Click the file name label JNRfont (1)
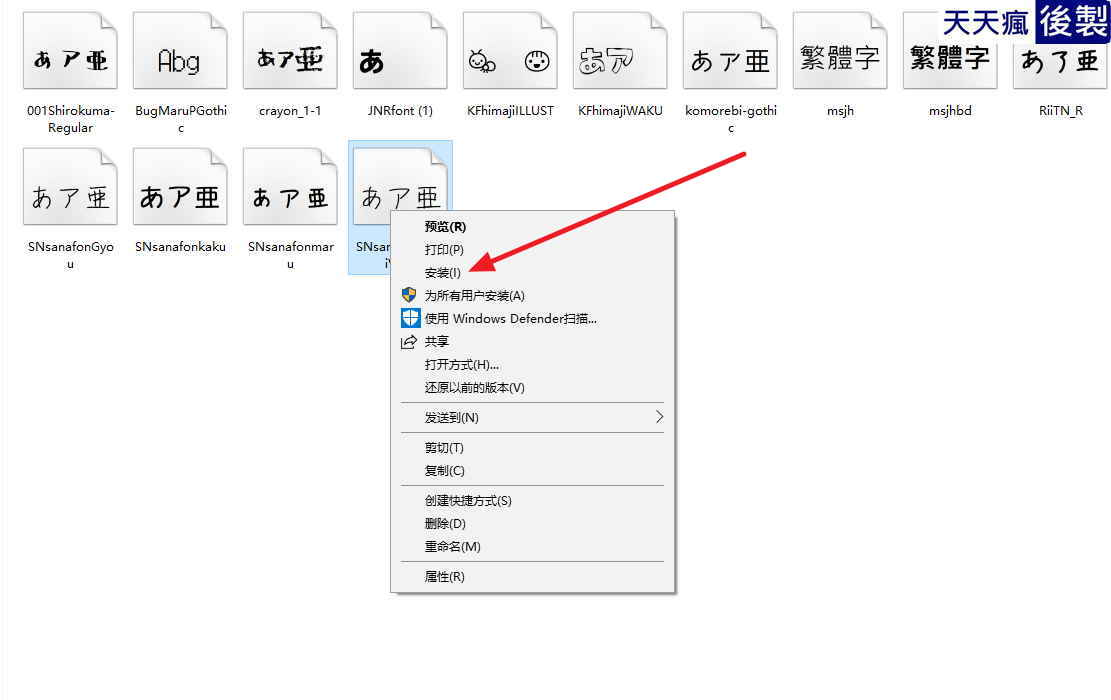 click(400, 111)
